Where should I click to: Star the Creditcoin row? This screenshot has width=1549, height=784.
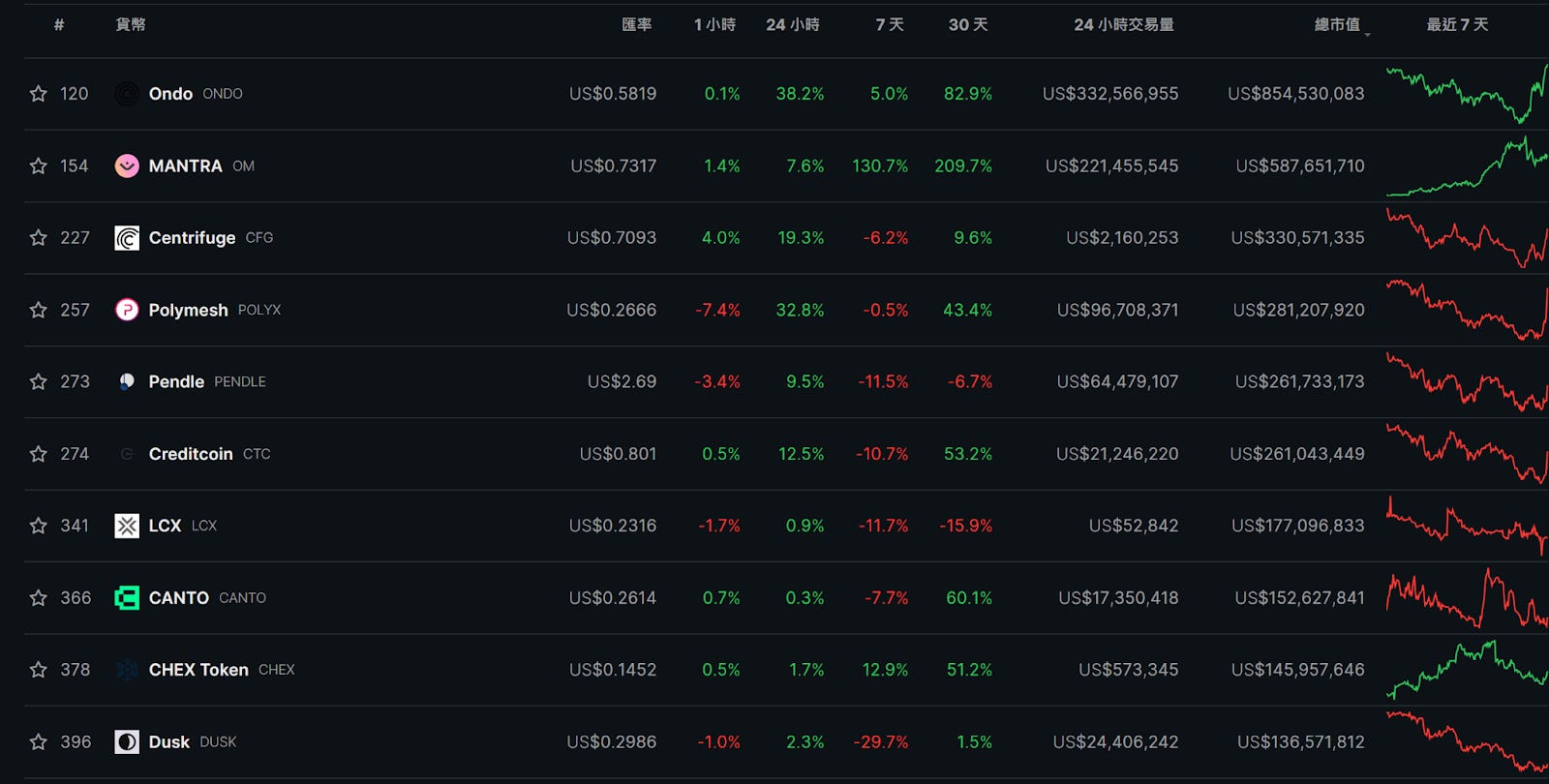38,453
